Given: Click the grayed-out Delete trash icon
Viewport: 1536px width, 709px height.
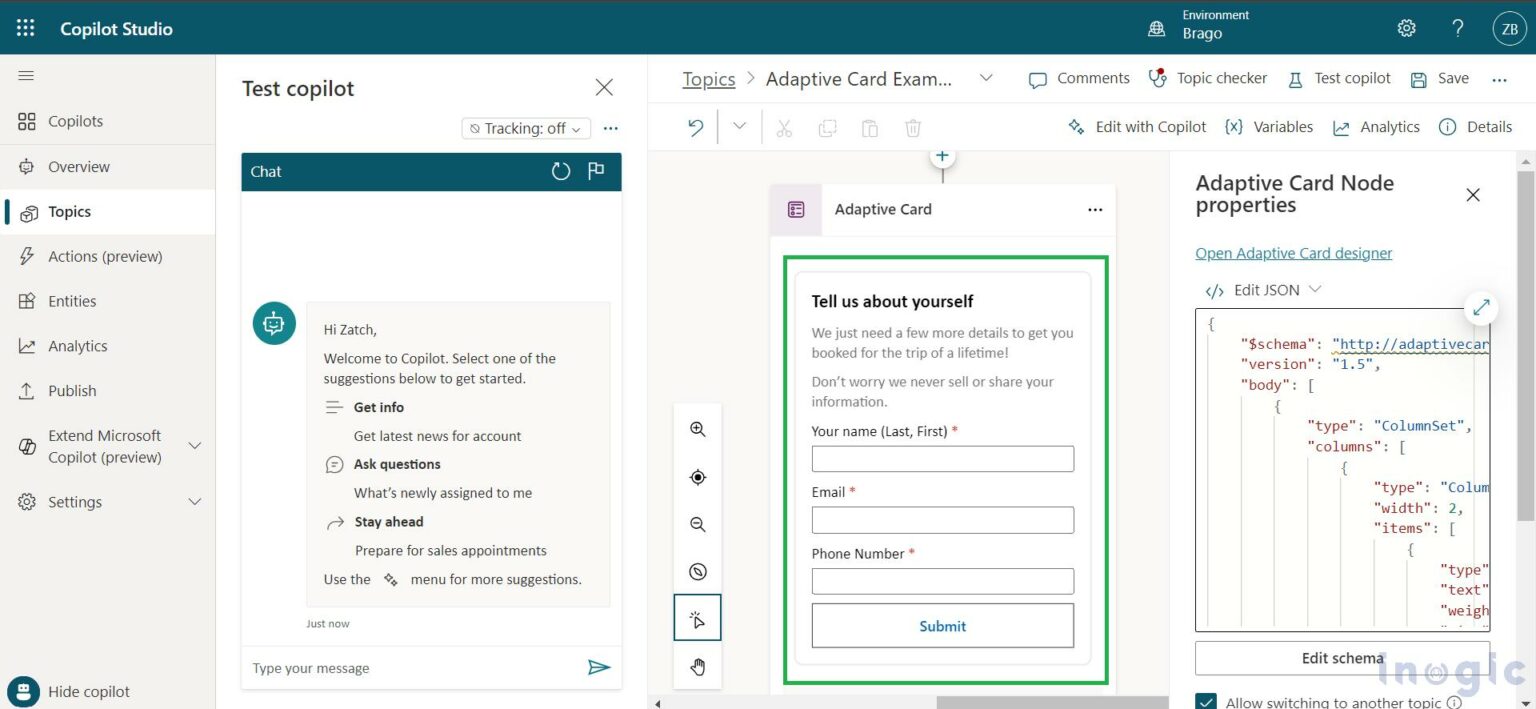Looking at the screenshot, I should 912,127.
